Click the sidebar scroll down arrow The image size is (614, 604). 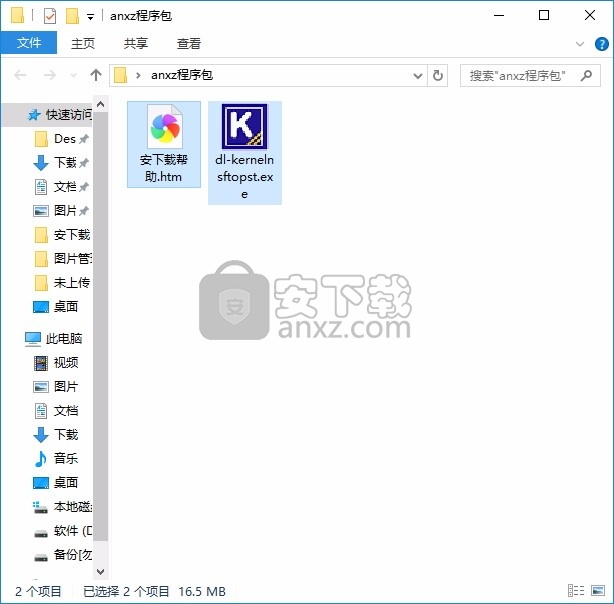click(x=101, y=571)
